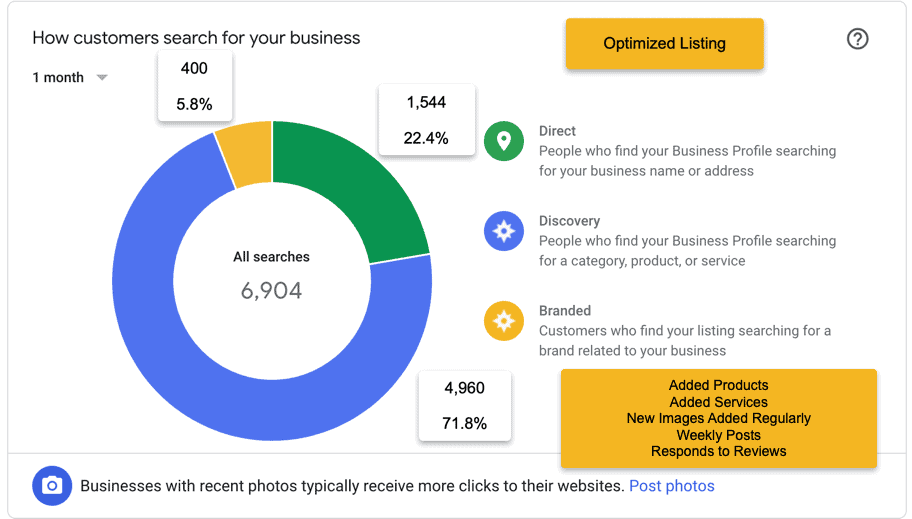Click the Discovery legend heading
The image size is (912, 519).
(x=569, y=221)
